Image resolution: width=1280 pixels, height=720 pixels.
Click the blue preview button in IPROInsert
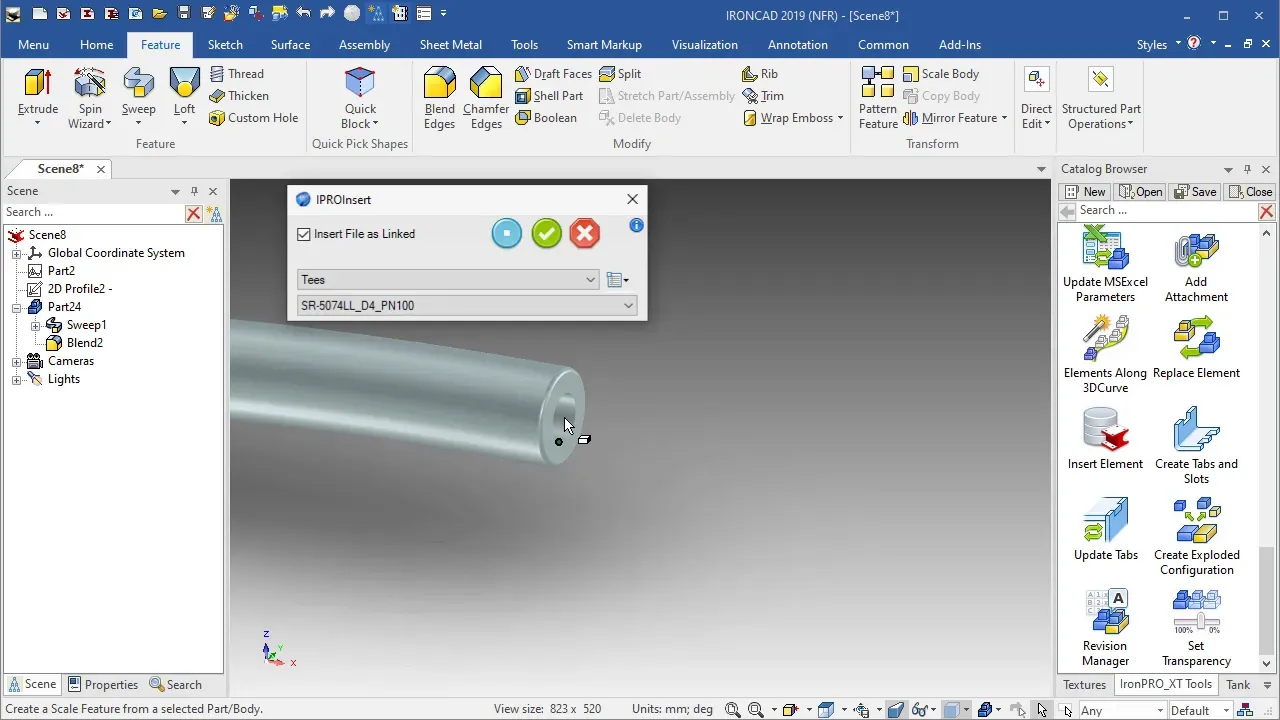point(507,234)
